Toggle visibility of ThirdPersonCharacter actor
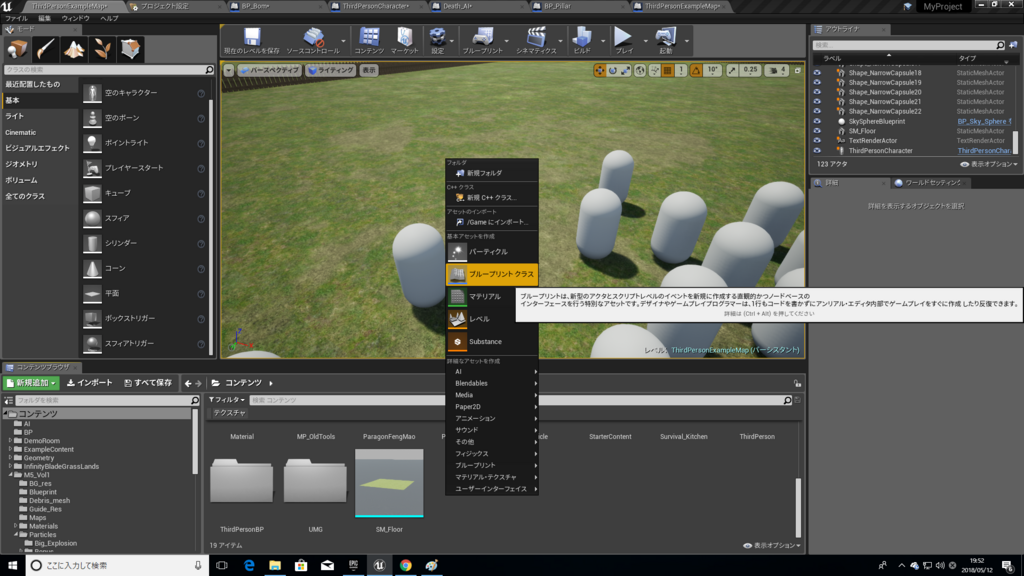 pos(817,151)
